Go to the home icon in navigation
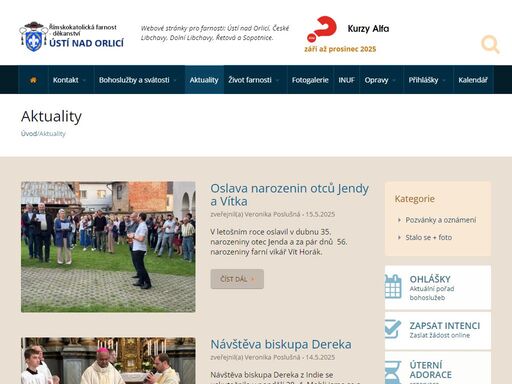This screenshot has height=384, width=512. point(33,80)
